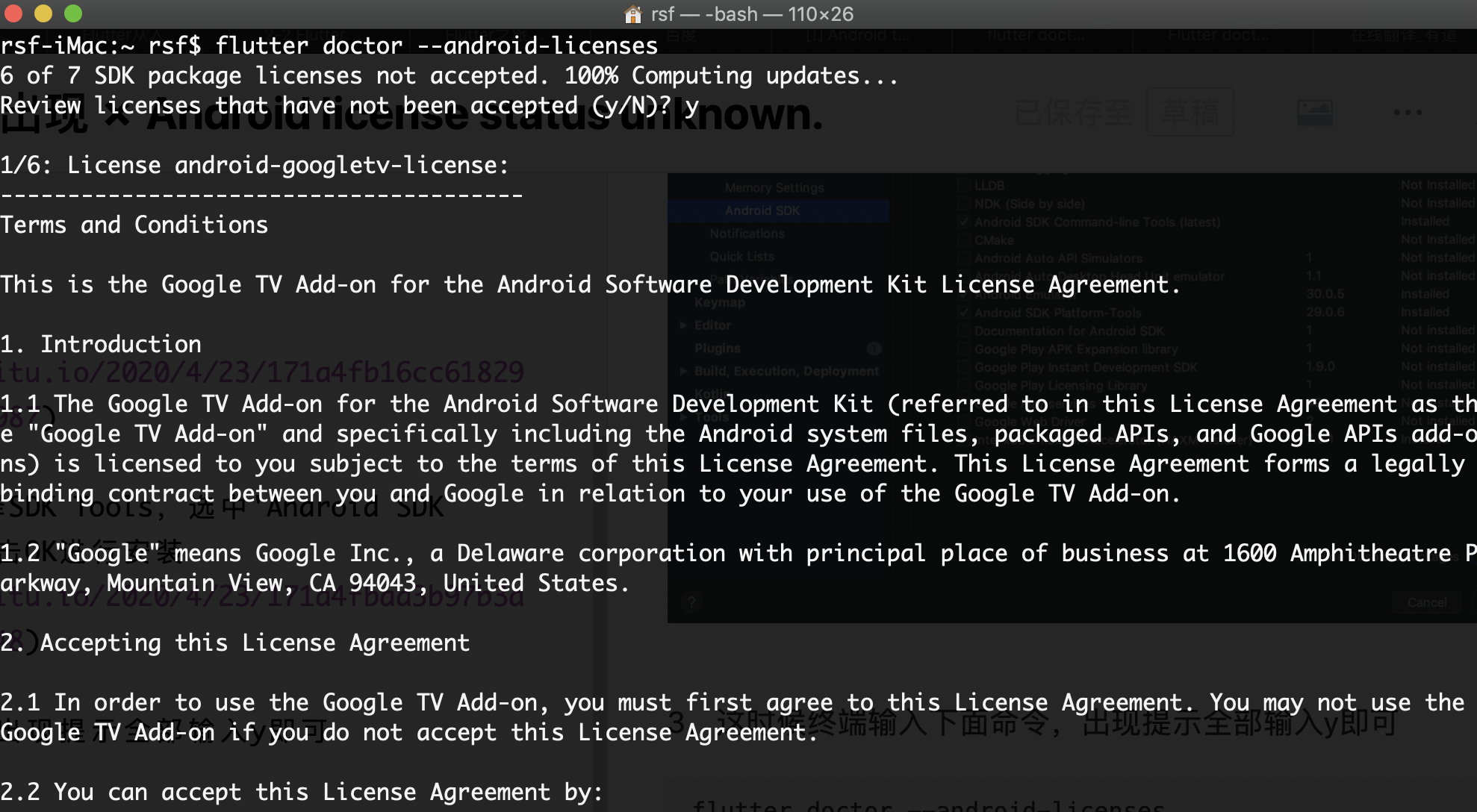This screenshot has width=1477, height=812.
Task: Select Plugins in Preferences sidebar
Action: point(717,349)
